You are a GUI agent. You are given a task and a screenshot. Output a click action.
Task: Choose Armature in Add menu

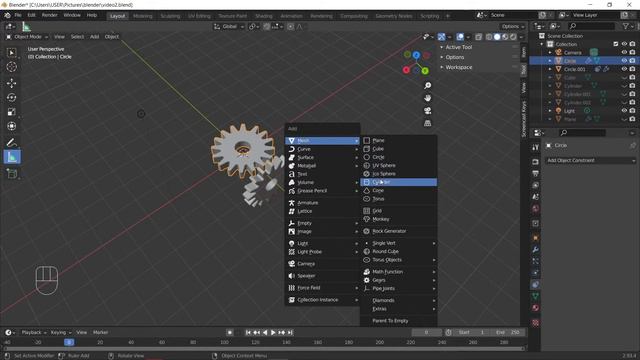click(322, 203)
